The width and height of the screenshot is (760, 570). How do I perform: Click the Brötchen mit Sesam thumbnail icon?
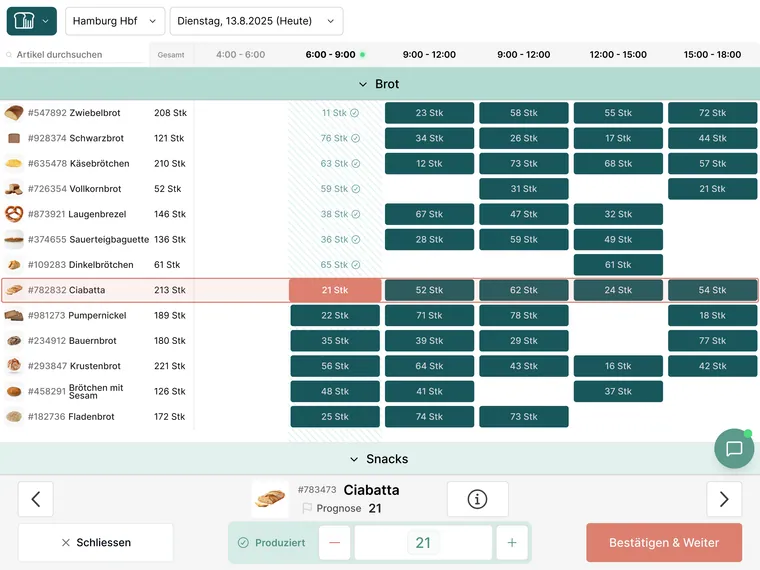tap(14, 391)
